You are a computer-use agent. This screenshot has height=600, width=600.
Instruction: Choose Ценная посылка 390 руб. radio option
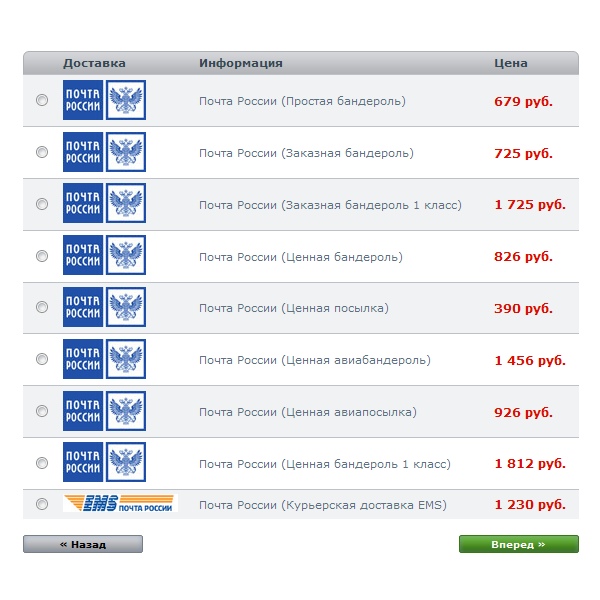pos(42,307)
